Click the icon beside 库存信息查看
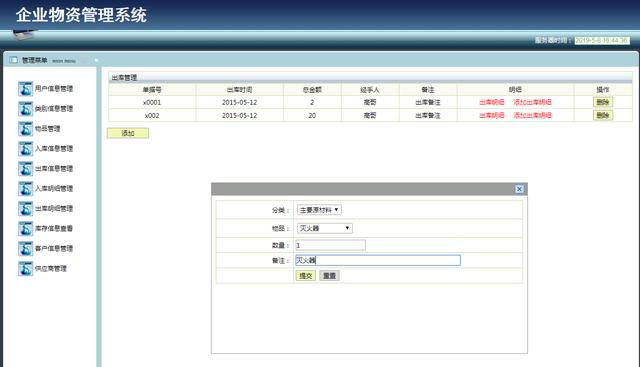640x367 pixels. [x=25, y=229]
